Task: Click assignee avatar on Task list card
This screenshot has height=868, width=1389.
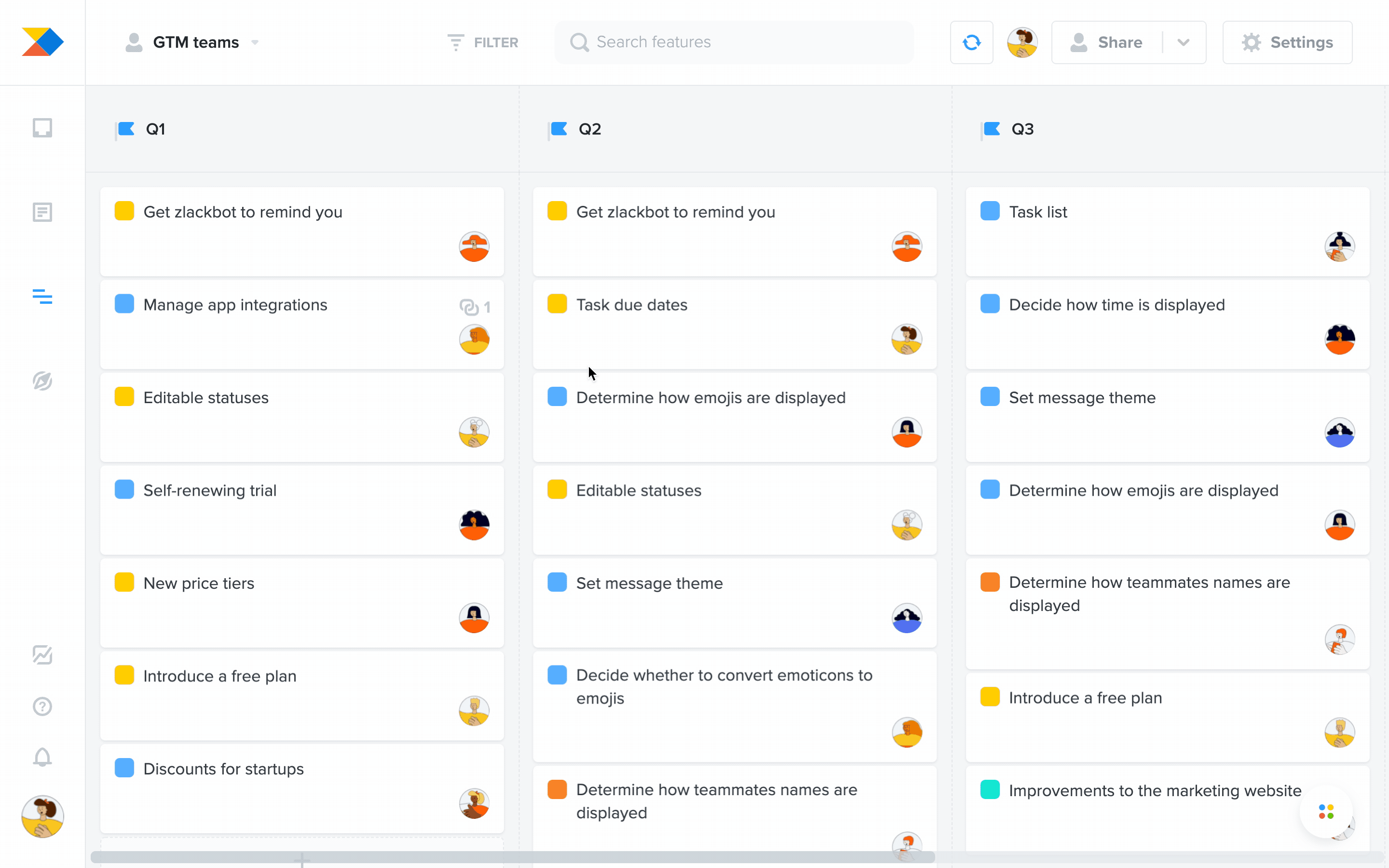Action: point(1340,247)
